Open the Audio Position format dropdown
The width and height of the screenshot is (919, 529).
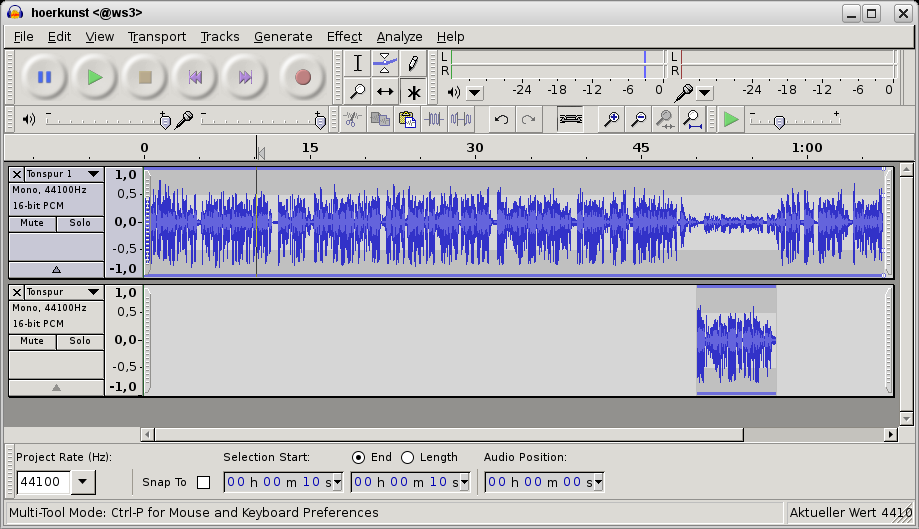(x=598, y=483)
